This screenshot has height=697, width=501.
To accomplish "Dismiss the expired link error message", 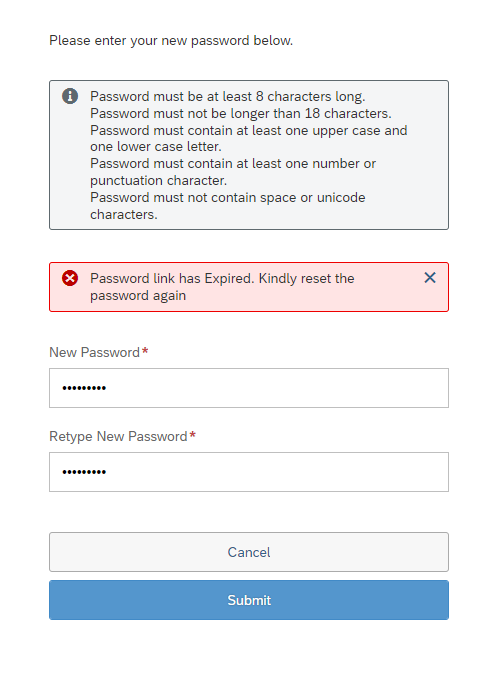I will 430,278.
